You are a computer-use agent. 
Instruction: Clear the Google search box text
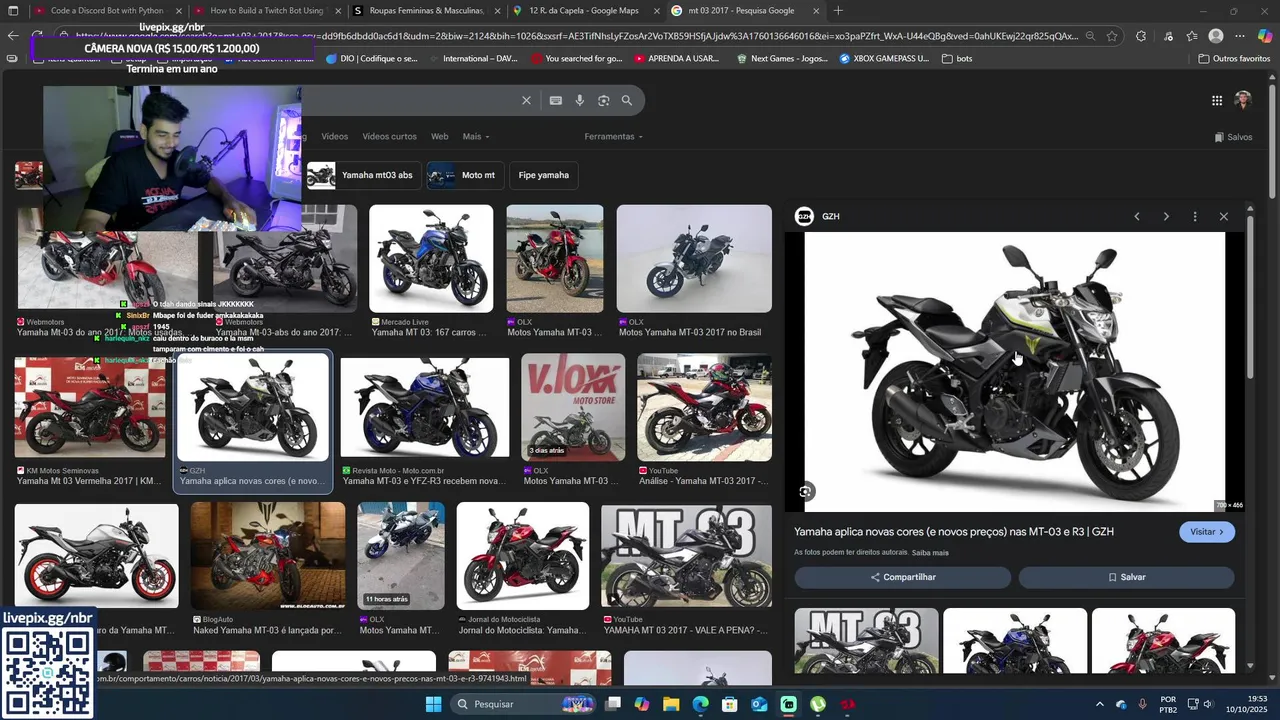(526, 100)
